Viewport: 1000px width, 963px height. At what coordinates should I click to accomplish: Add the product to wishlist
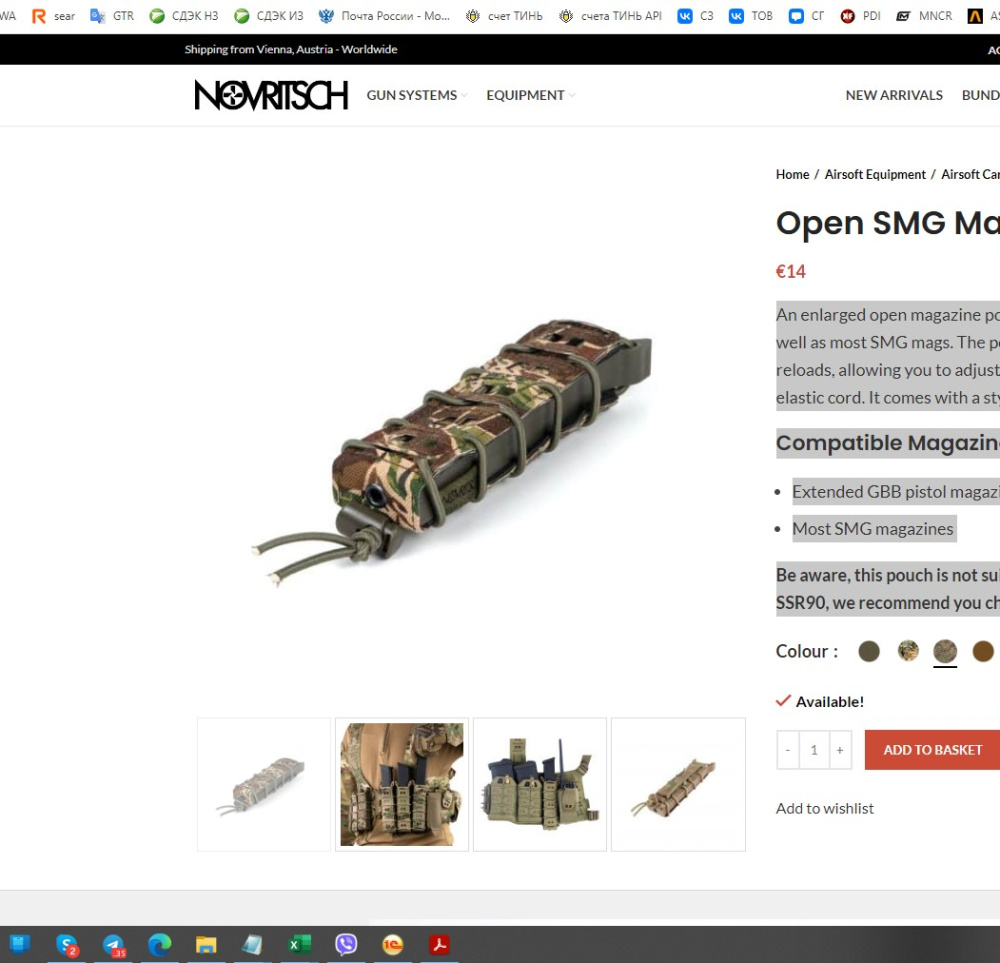[825, 808]
